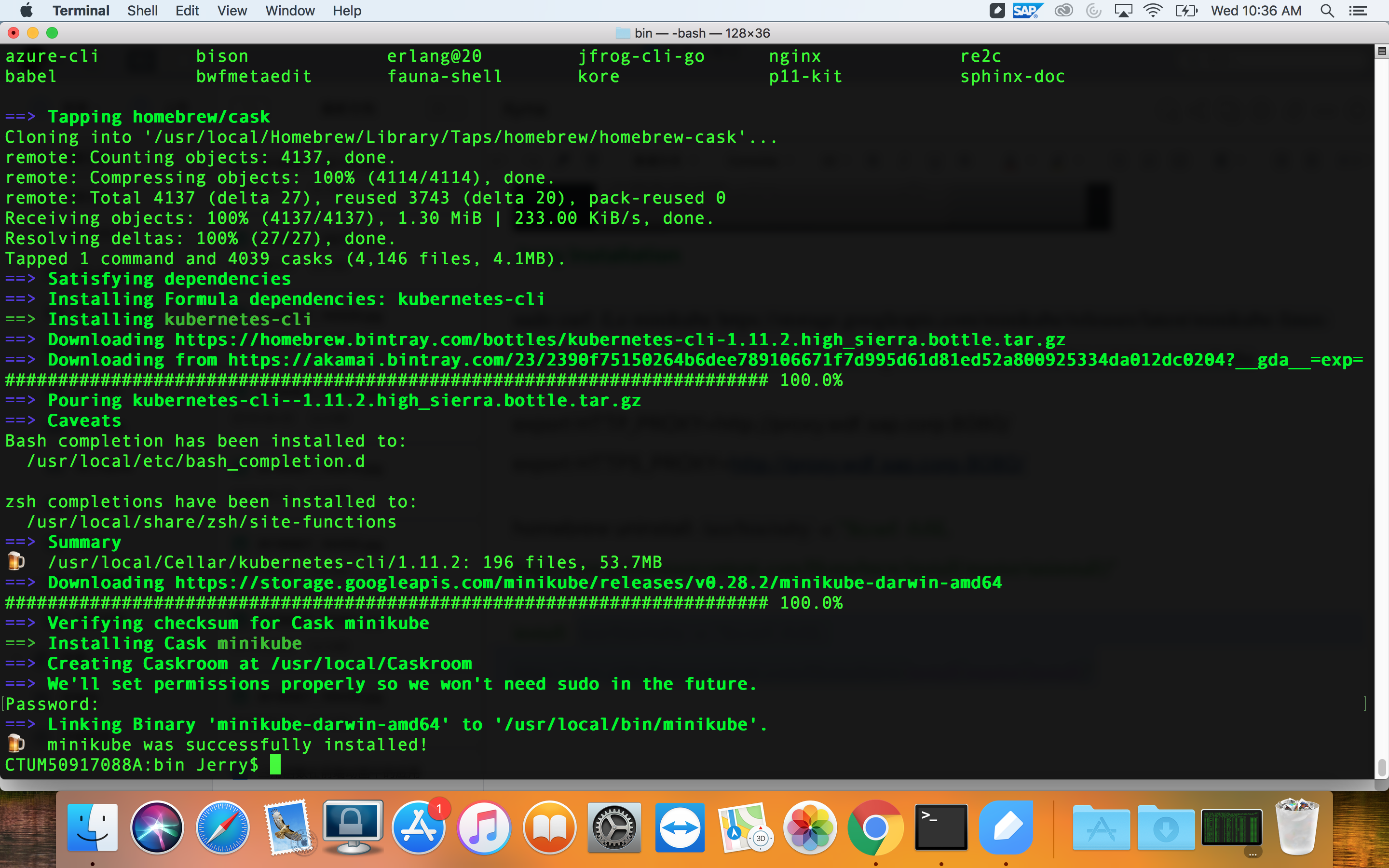Click '/usr/local/etc/bash_completion.d' path

196,461
